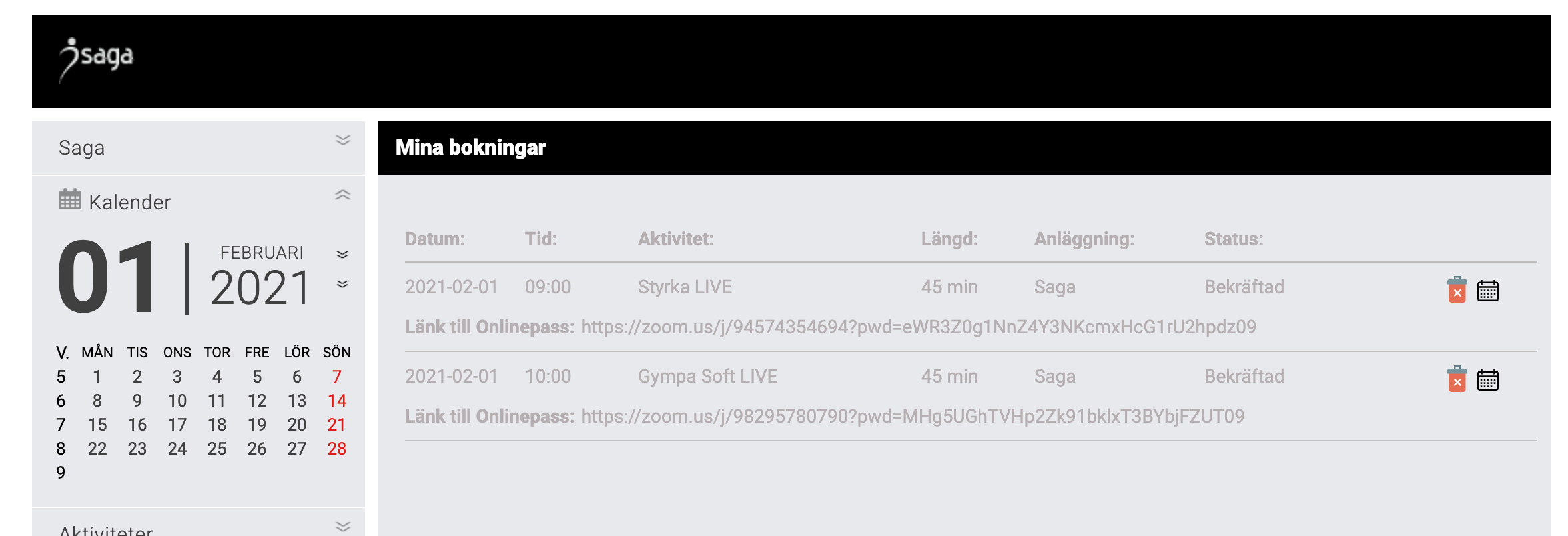Pick February 10 in the calendar
The height and width of the screenshot is (536, 1568).
177,401
